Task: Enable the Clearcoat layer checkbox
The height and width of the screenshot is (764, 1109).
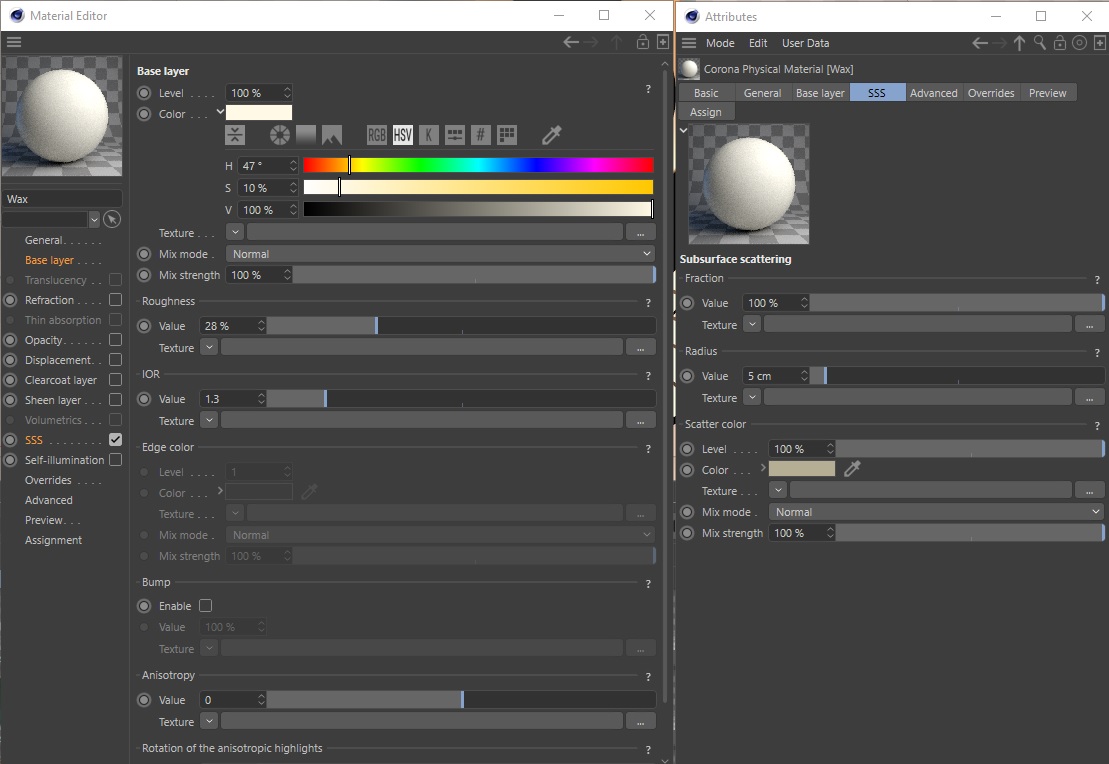Action: click(115, 380)
